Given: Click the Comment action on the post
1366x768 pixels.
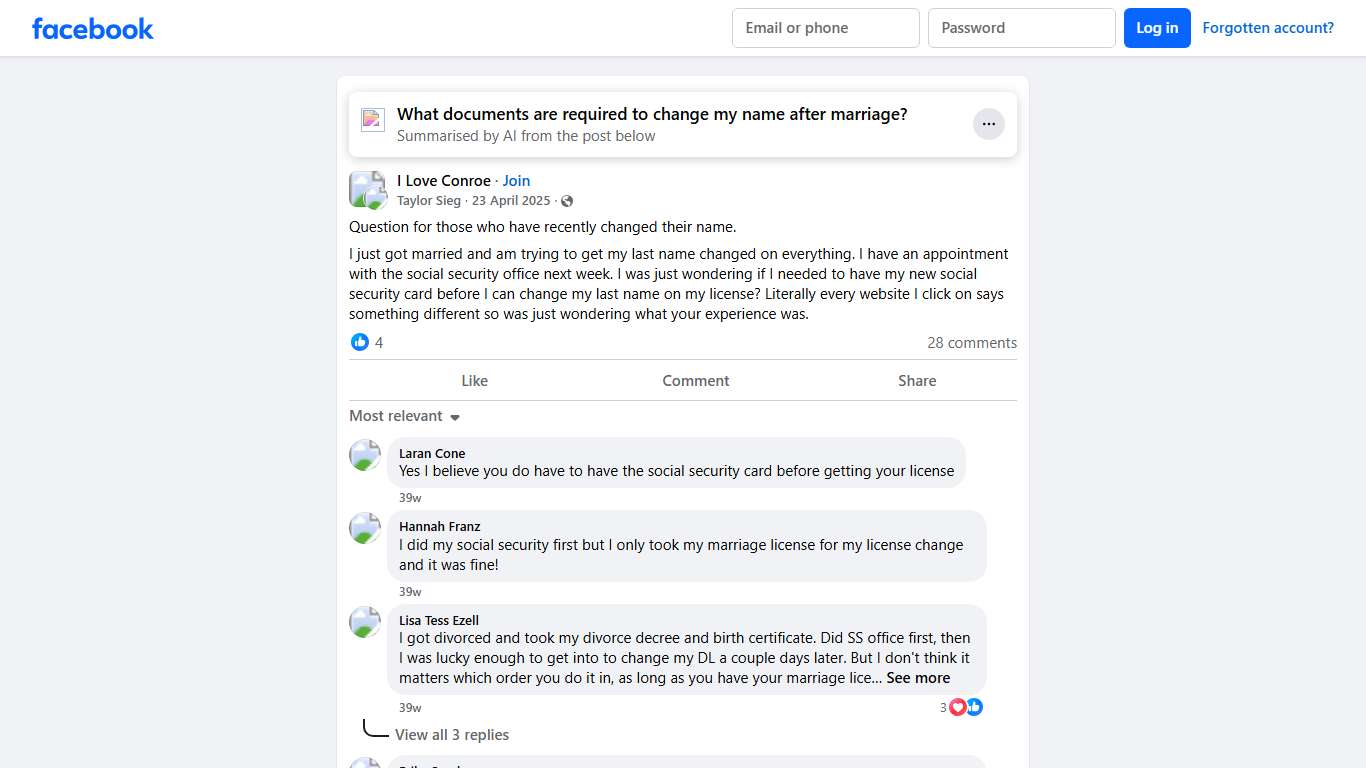Looking at the screenshot, I should [696, 381].
